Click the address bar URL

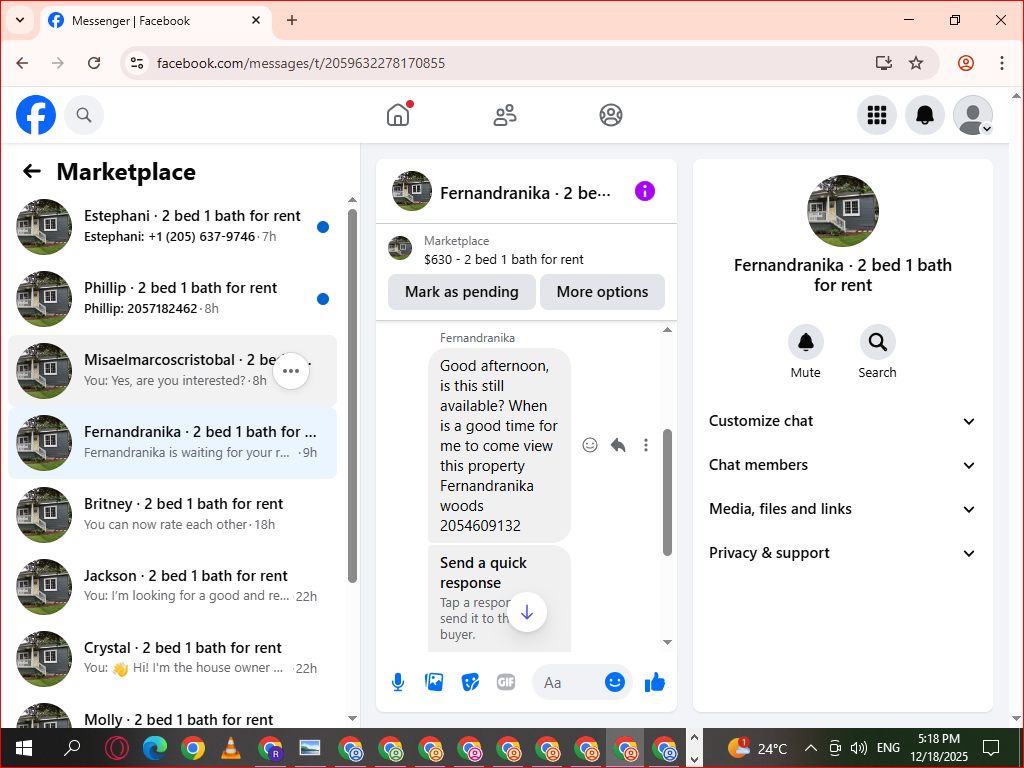click(300, 63)
